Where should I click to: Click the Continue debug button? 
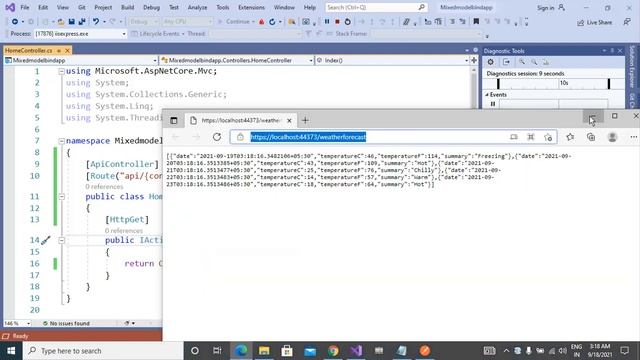235,22
